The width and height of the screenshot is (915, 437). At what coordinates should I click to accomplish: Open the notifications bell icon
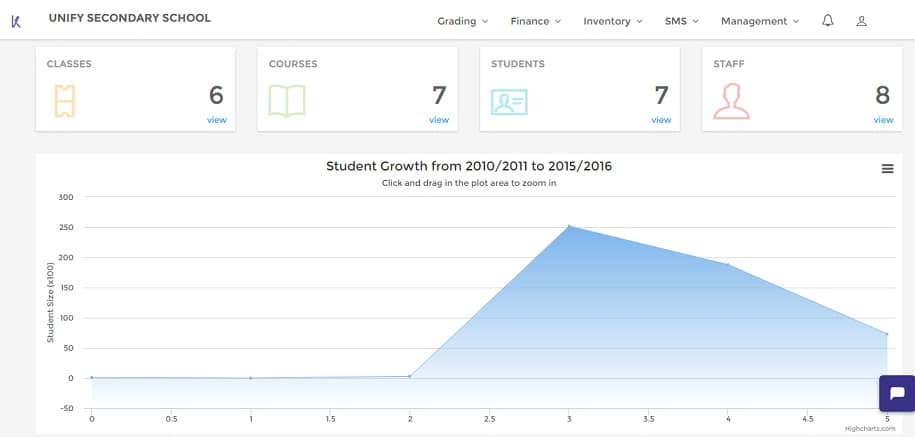[827, 21]
